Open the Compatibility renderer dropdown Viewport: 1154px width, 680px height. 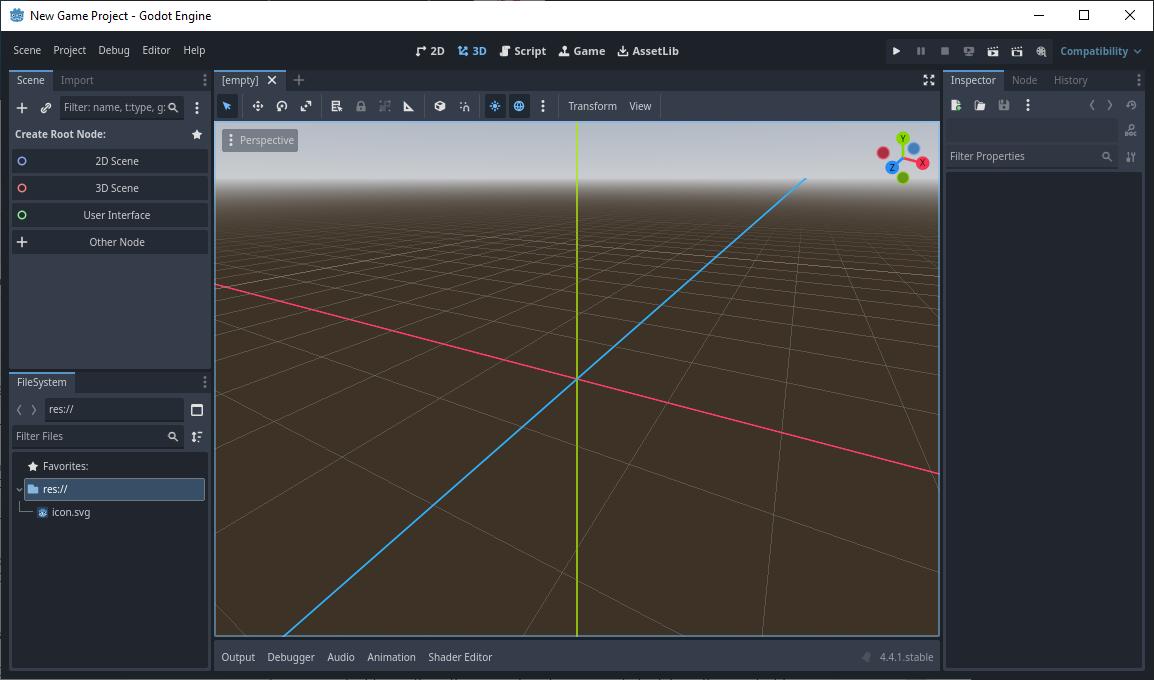coord(1100,51)
